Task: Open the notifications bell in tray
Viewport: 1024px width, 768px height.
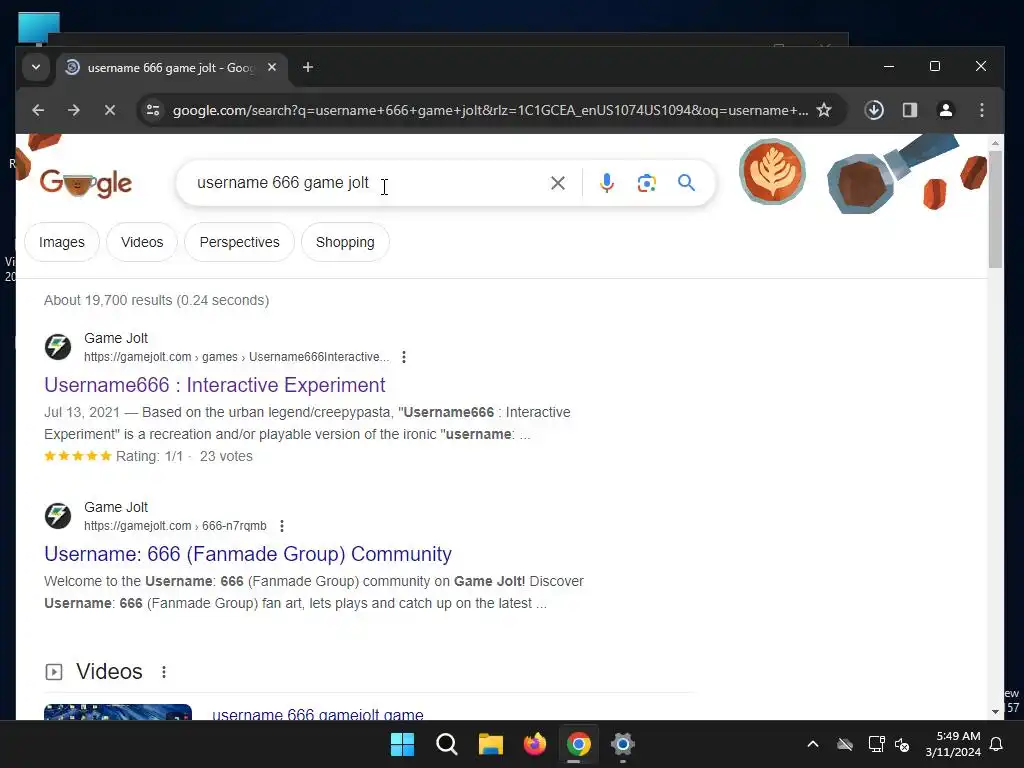Action: point(997,744)
